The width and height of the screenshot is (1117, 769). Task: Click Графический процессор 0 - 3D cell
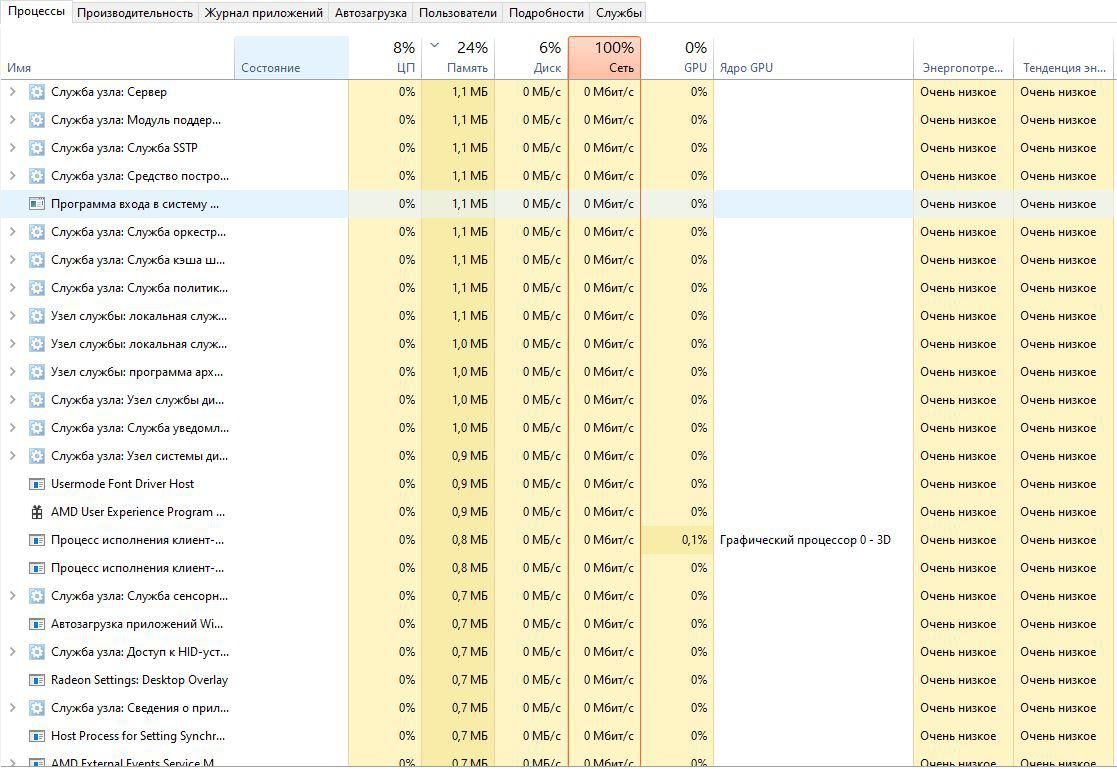(805, 540)
